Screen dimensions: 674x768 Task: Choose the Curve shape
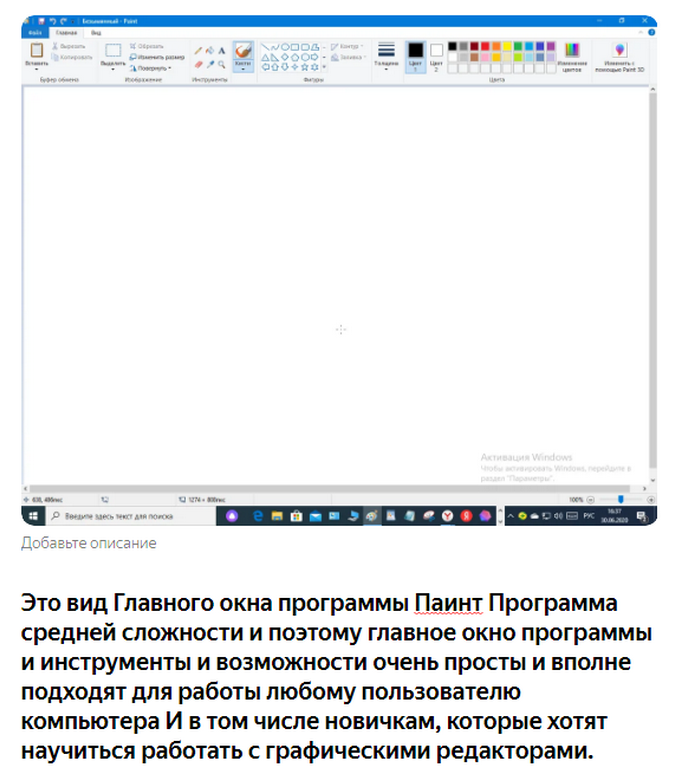pos(275,47)
